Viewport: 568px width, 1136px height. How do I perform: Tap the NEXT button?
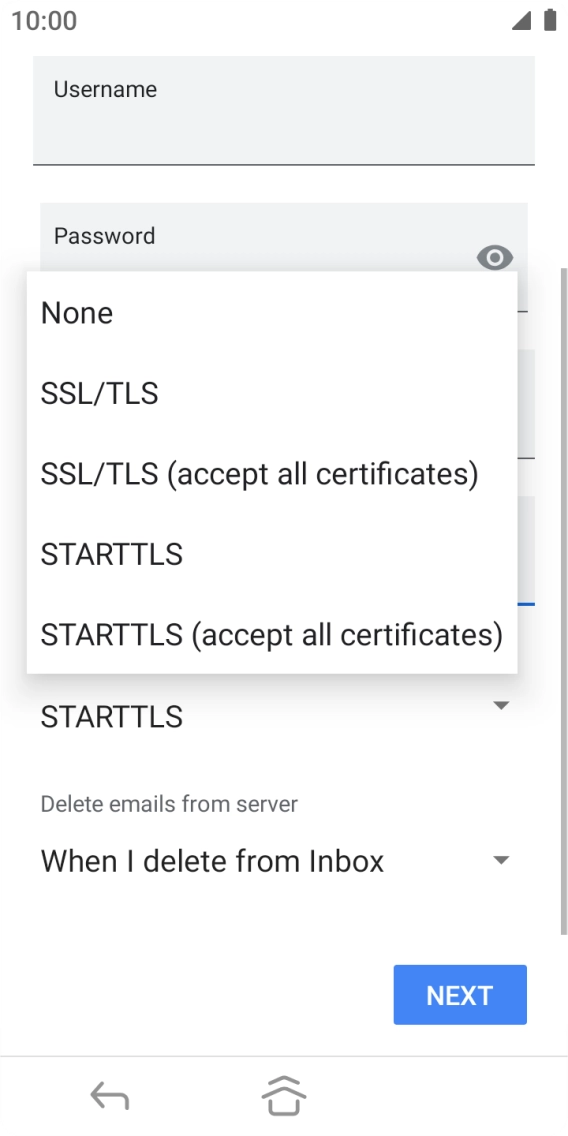(x=460, y=995)
